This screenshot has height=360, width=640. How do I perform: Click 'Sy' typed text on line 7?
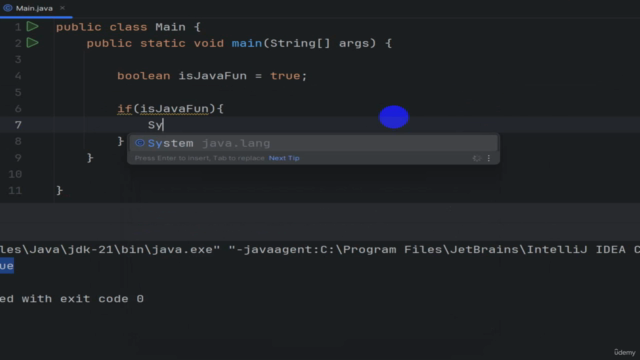(x=155, y=125)
